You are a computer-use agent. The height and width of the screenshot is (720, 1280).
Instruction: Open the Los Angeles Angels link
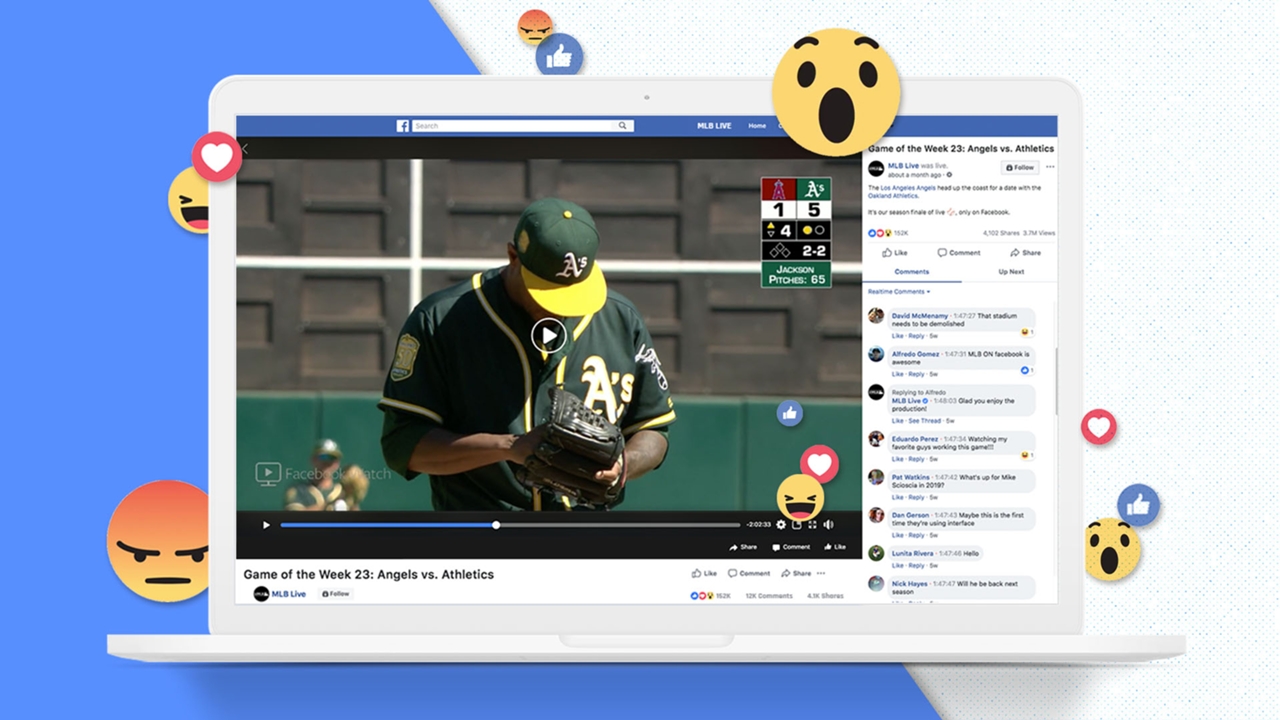906,188
